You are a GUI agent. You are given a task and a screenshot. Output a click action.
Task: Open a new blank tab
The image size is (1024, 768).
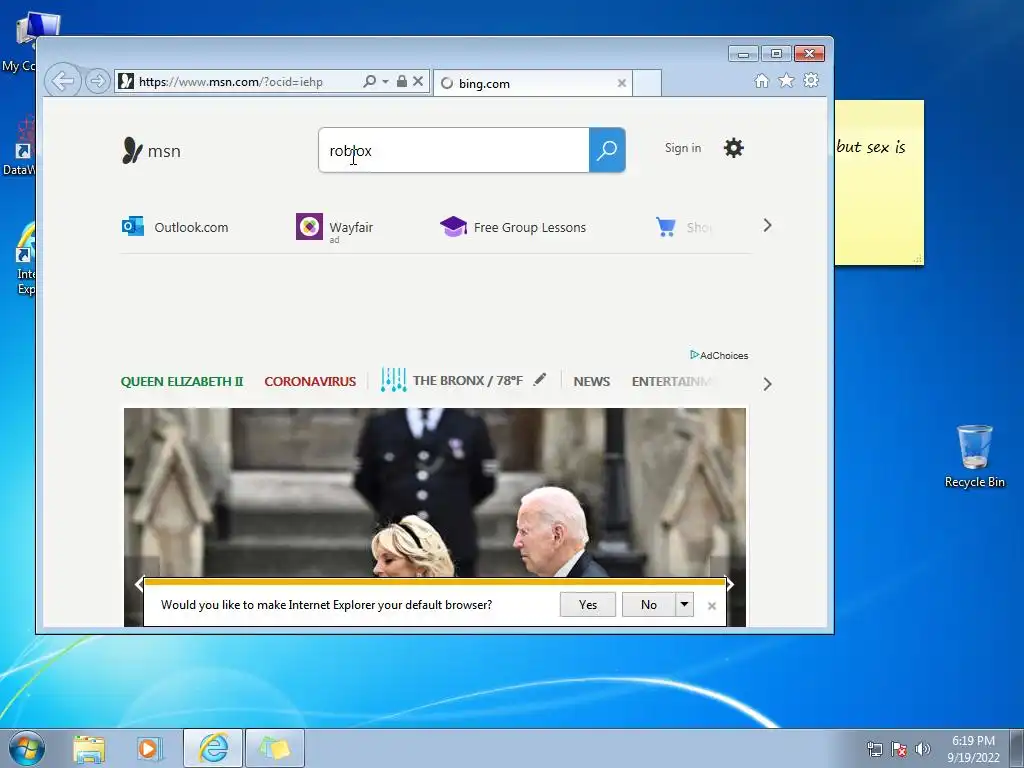click(647, 83)
